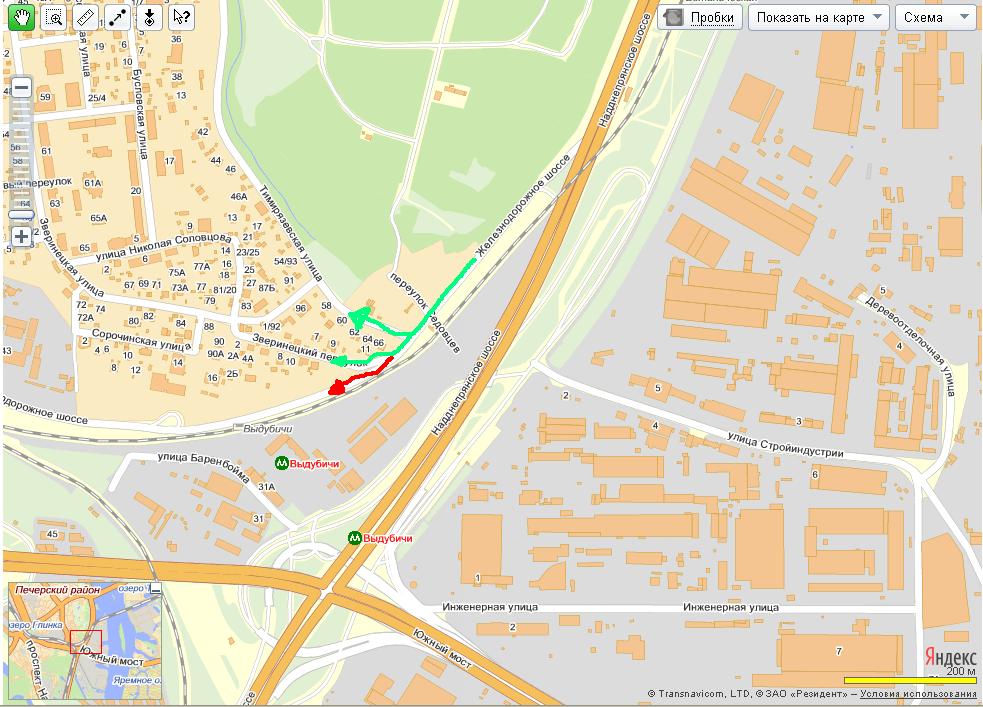This screenshot has width=983, height=707.
Task: Toggle the Пробки traffic layer
Action: coord(712,18)
